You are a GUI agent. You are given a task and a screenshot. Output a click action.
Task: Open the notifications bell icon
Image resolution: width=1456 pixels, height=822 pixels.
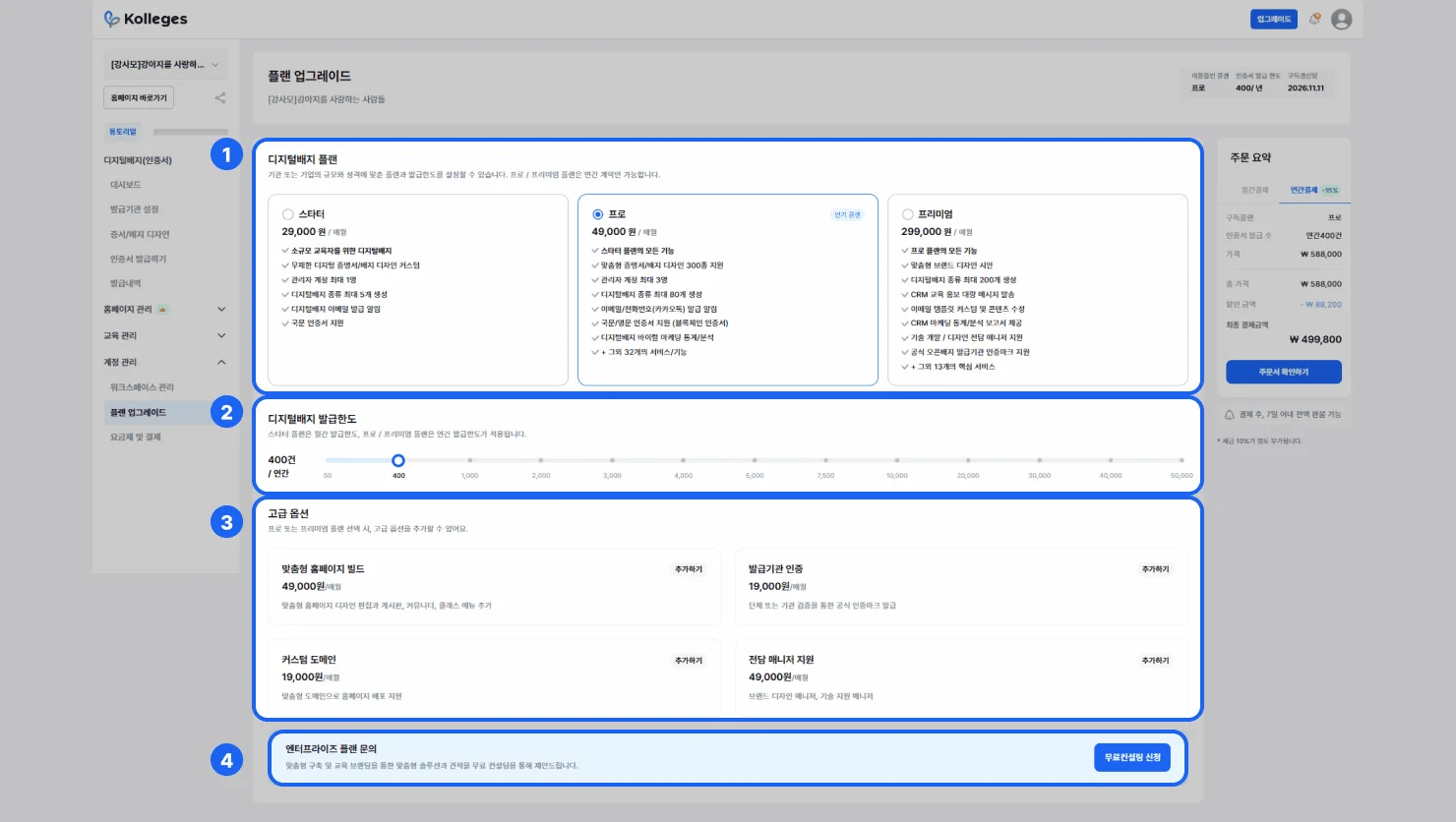point(1314,19)
